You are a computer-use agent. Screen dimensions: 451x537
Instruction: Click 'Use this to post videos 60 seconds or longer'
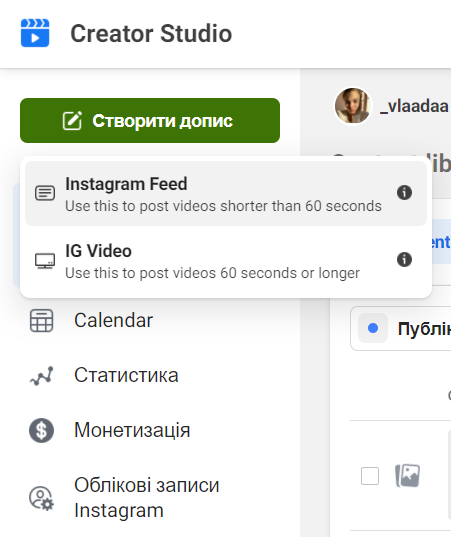[212, 273]
